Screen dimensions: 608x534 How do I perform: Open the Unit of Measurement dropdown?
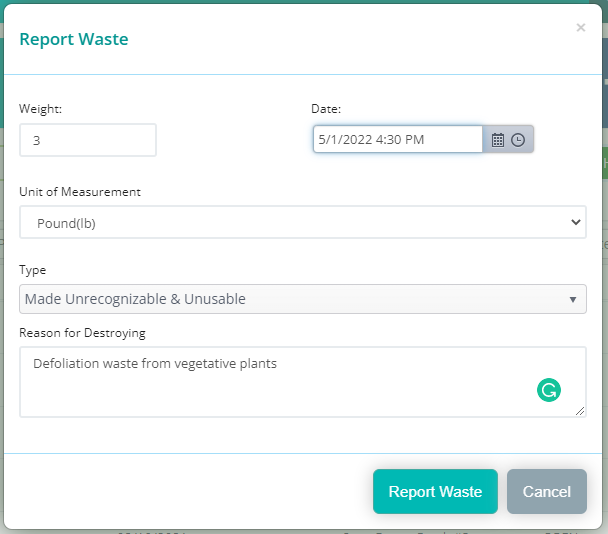pos(303,222)
